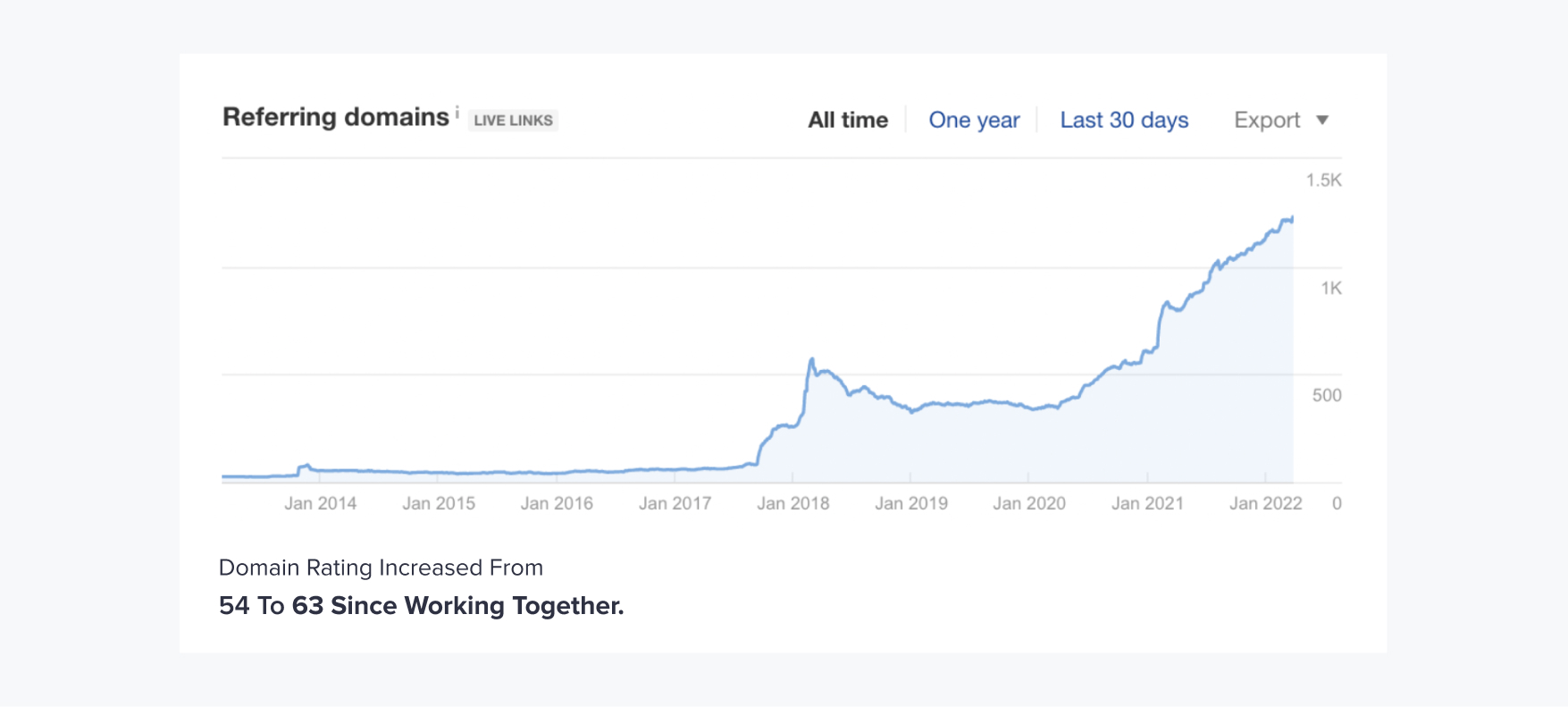The height and width of the screenshot is (707, 1568).
Task: Select the Jan 2022 axis label
Action: click(x=1265, y=503)
